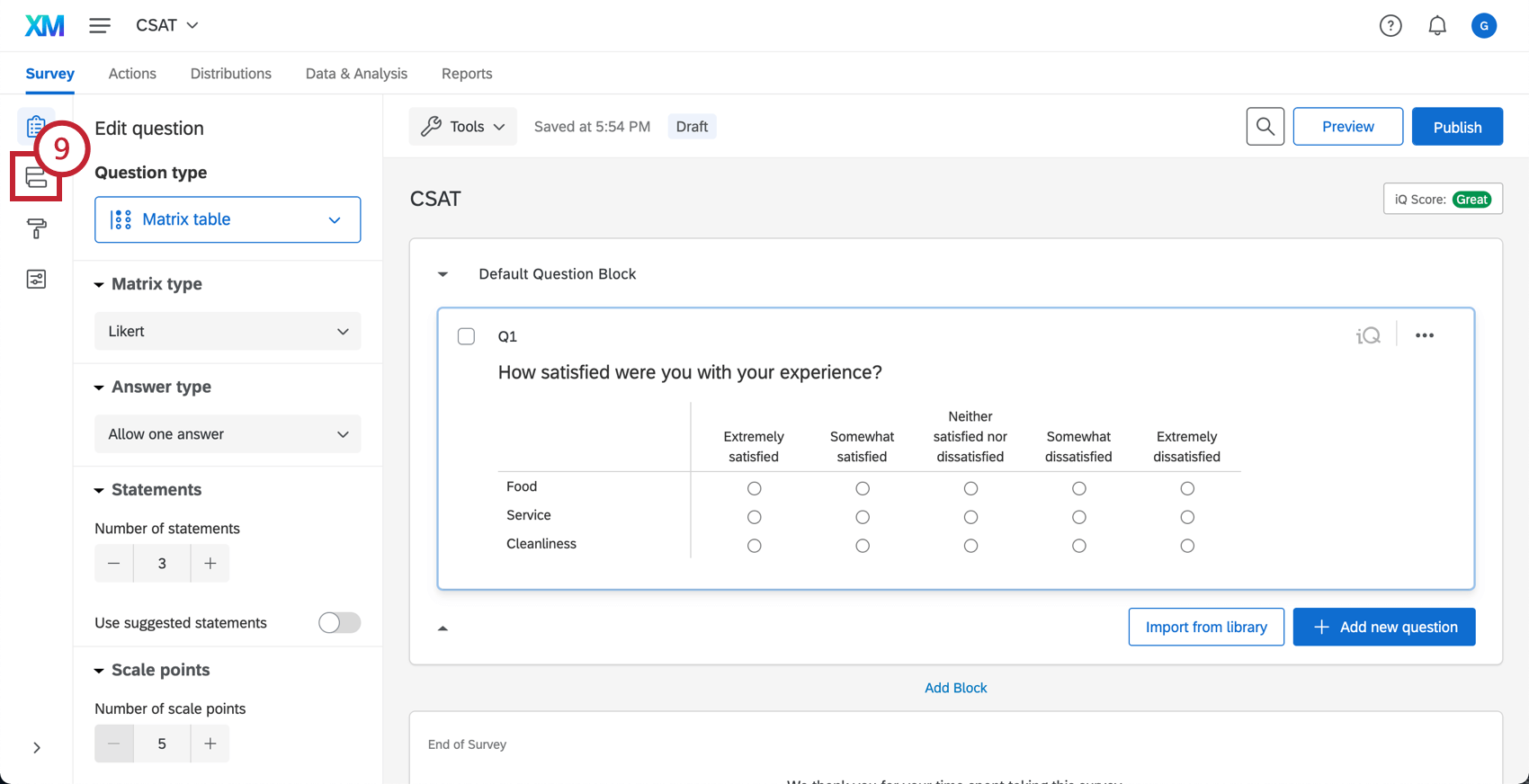Open the Look and feel paint roller icon
The image size is (1529, 784).
(36, 229)
